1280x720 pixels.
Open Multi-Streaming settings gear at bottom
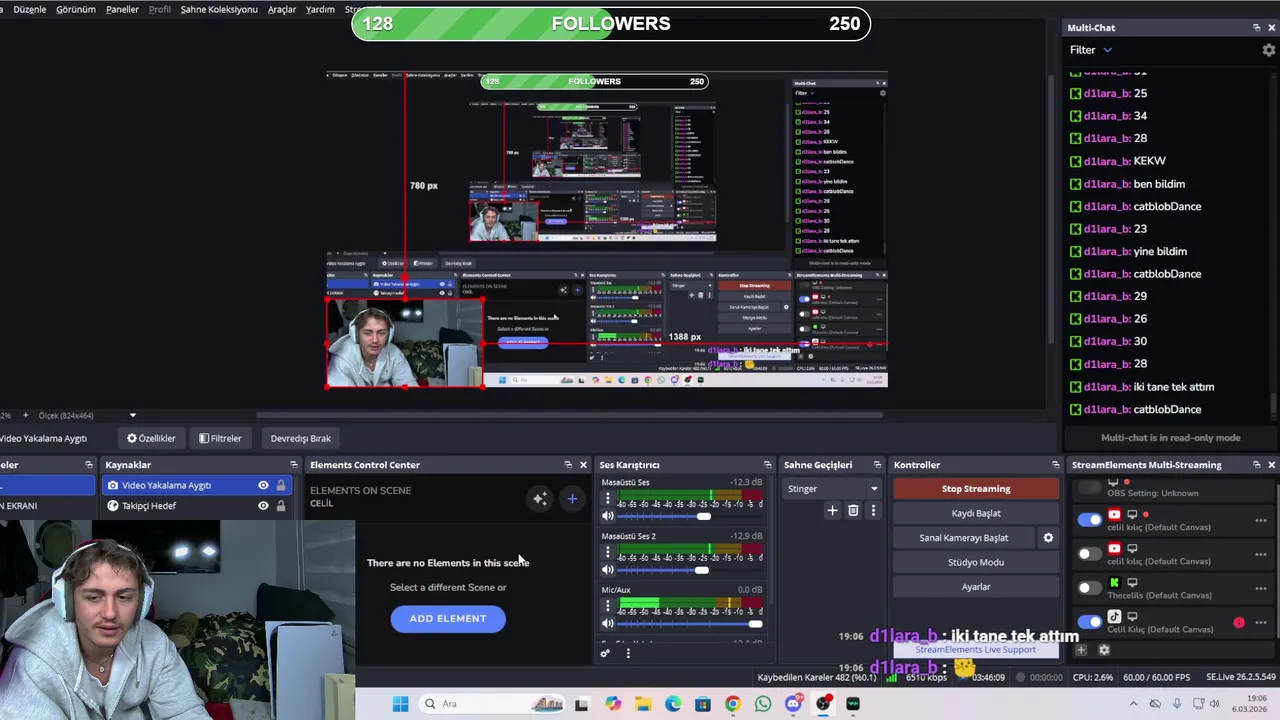click(1104, 650)
